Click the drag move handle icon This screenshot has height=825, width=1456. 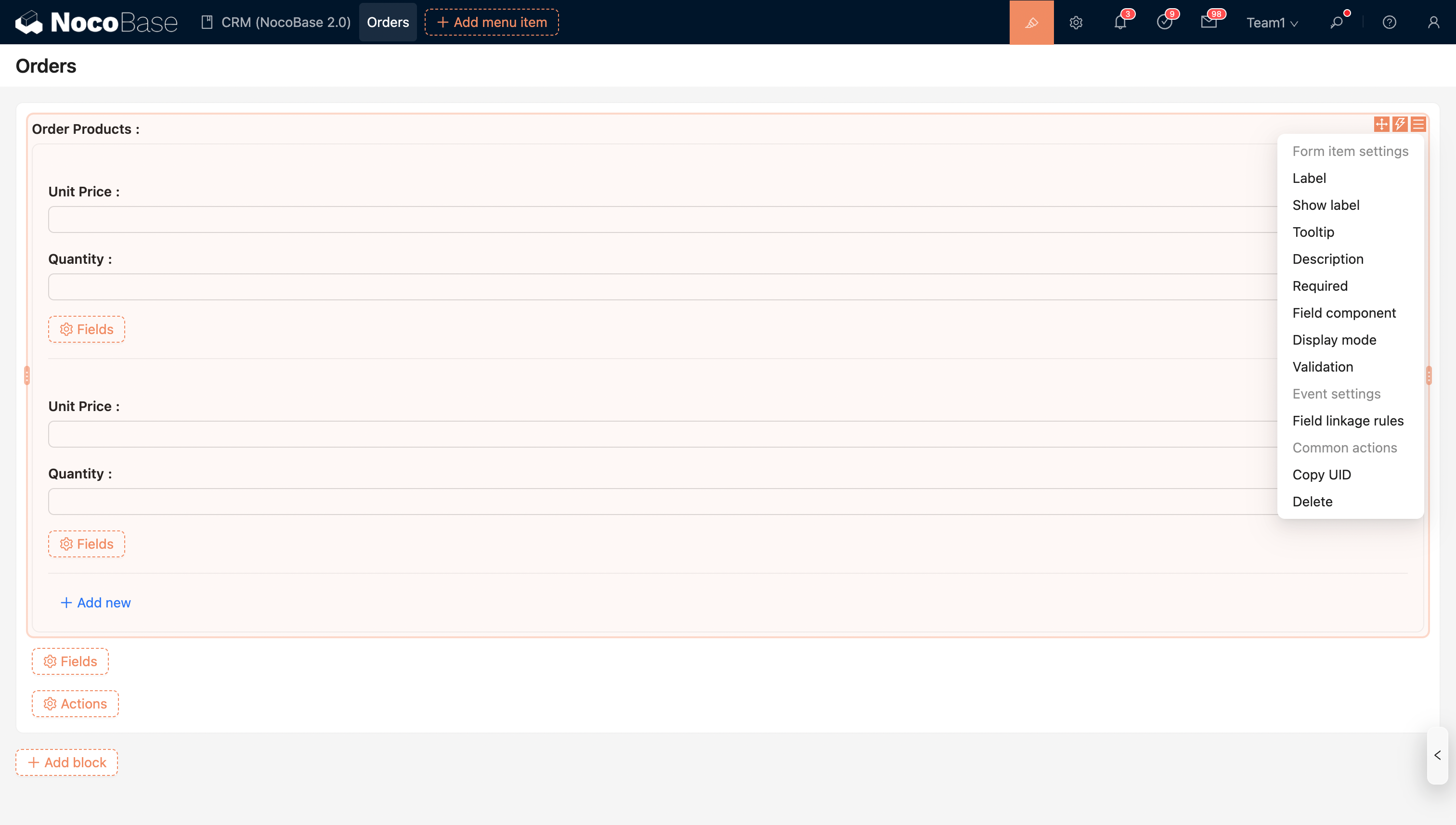click(x=1381, y=124)
